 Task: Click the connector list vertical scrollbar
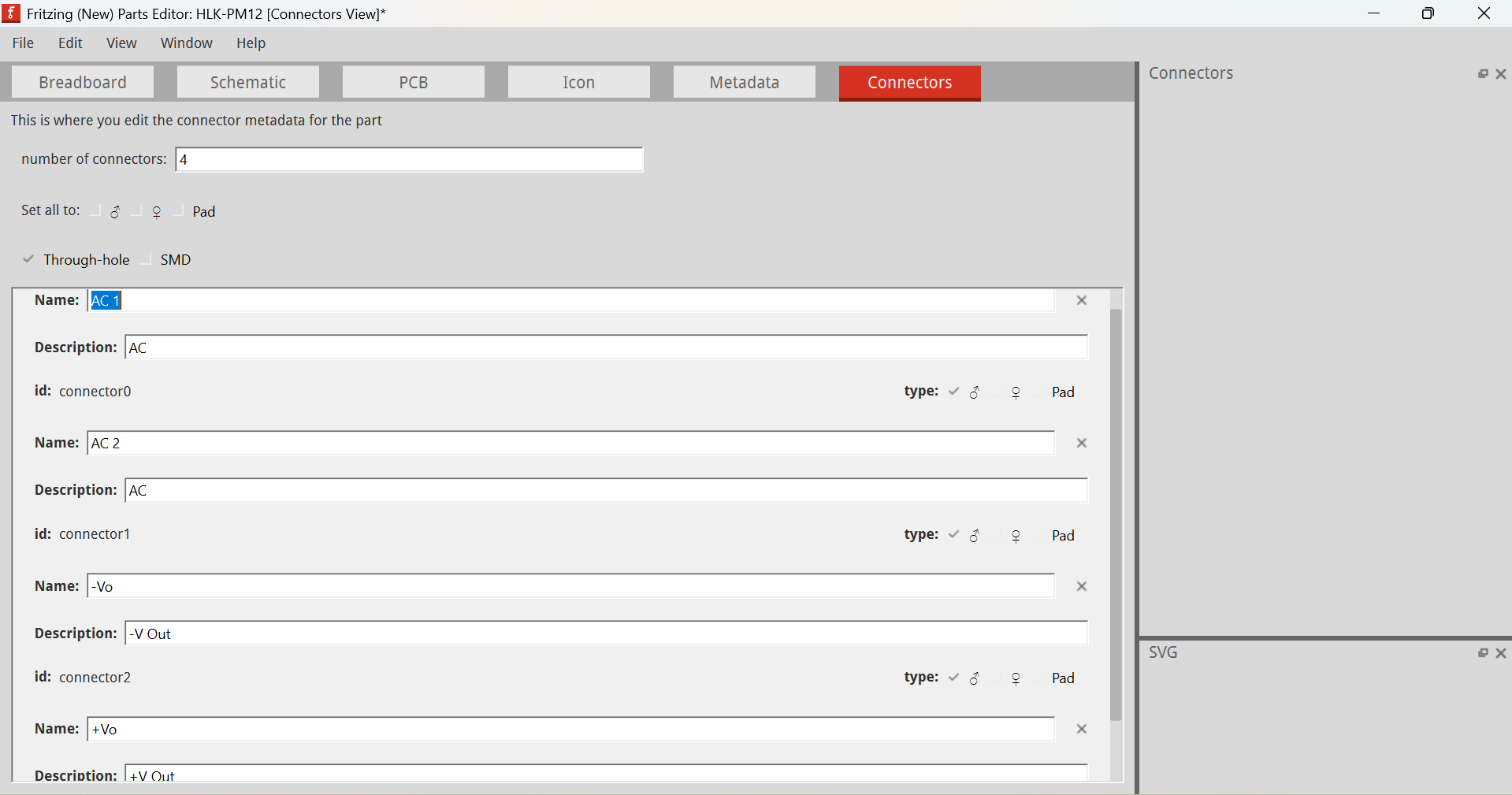1116,515
